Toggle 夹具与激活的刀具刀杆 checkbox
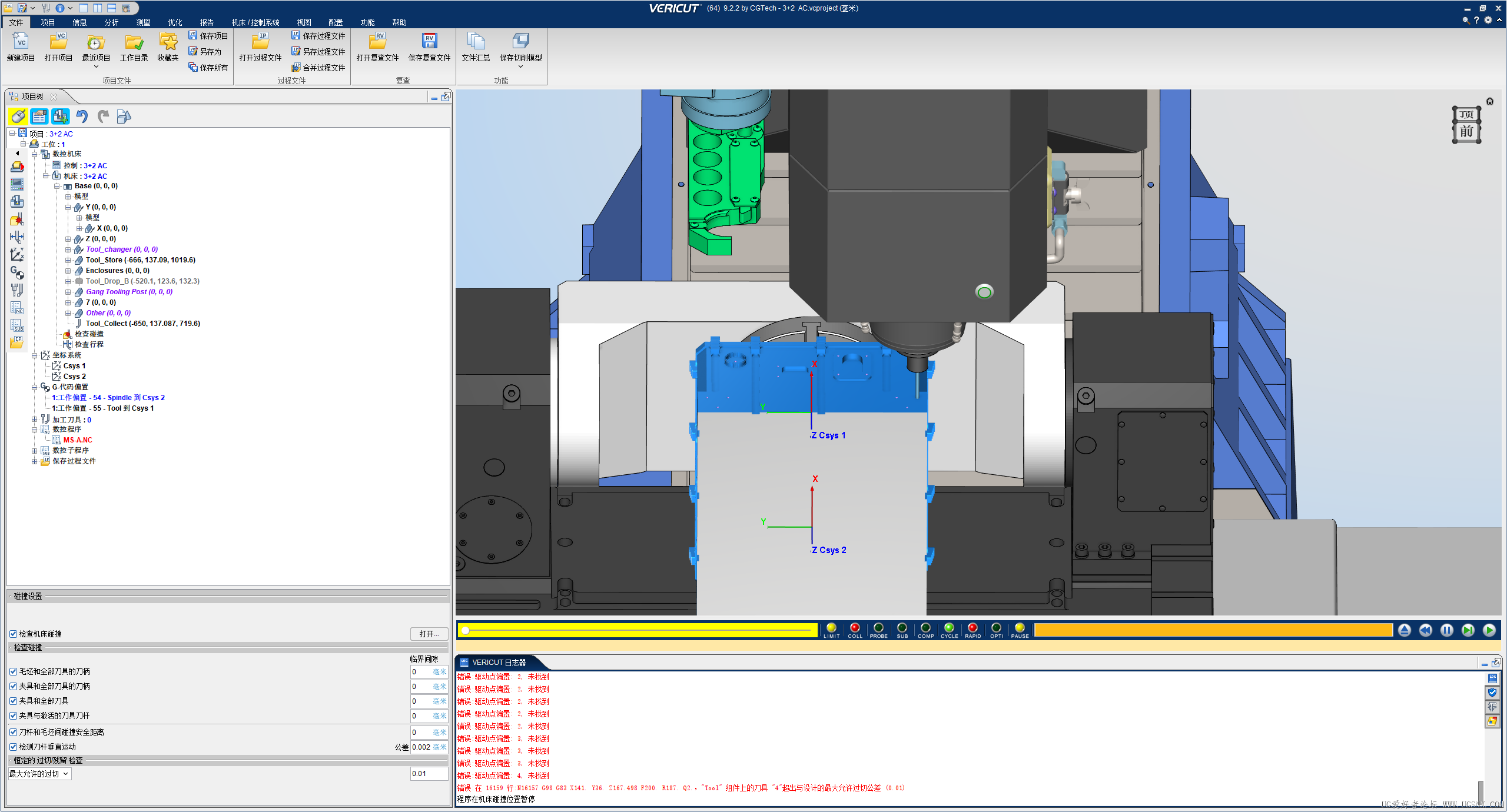1507x812 pixels. [13, 716]
